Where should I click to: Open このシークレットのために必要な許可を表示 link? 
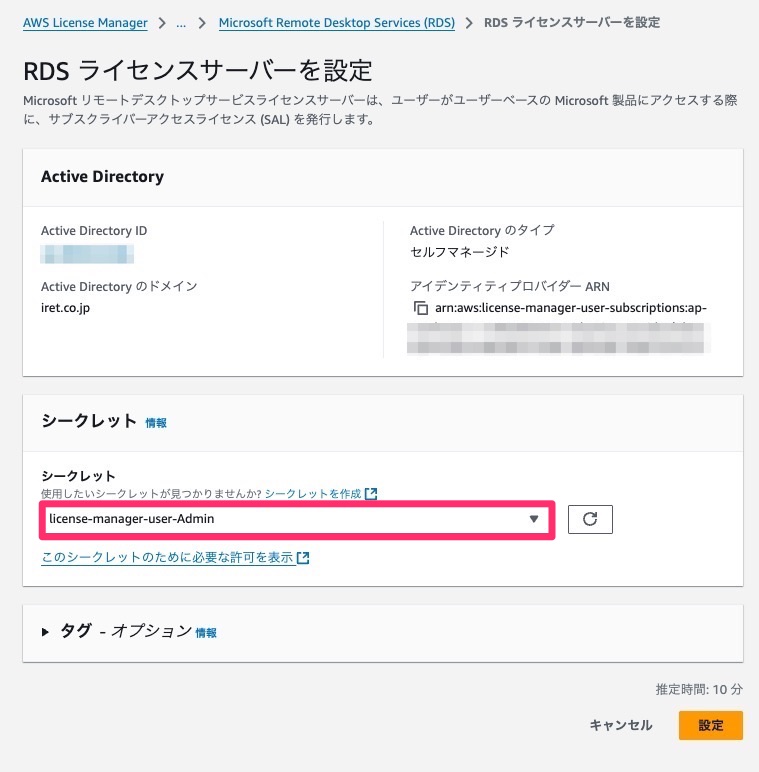pyautogui.click(x=167, y=557)
